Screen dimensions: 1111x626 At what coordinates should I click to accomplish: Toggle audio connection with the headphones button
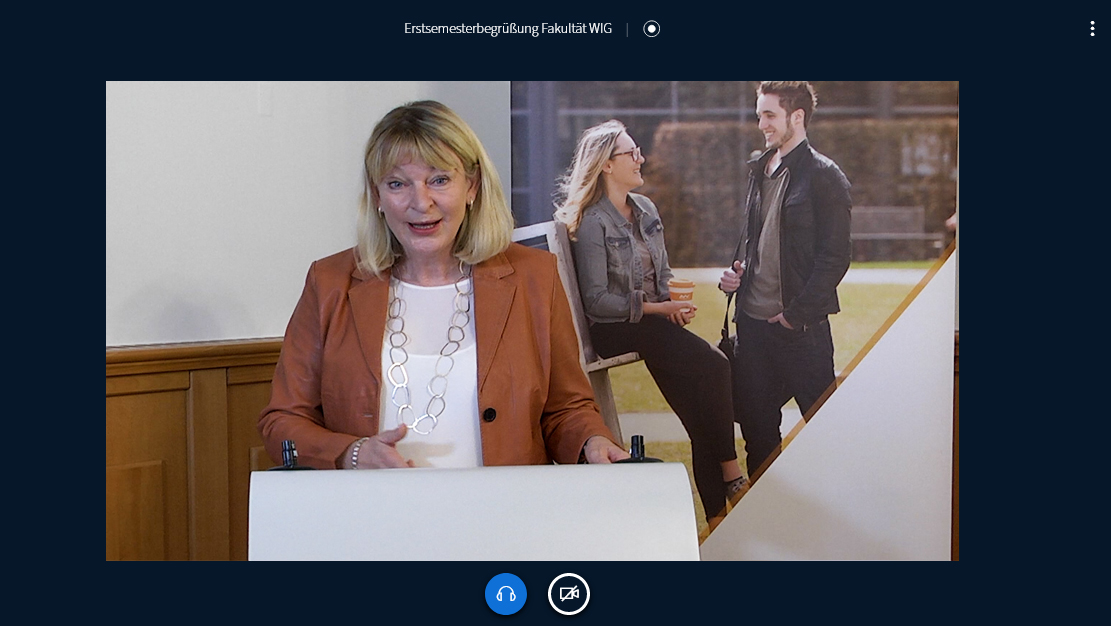click(506, 594)
